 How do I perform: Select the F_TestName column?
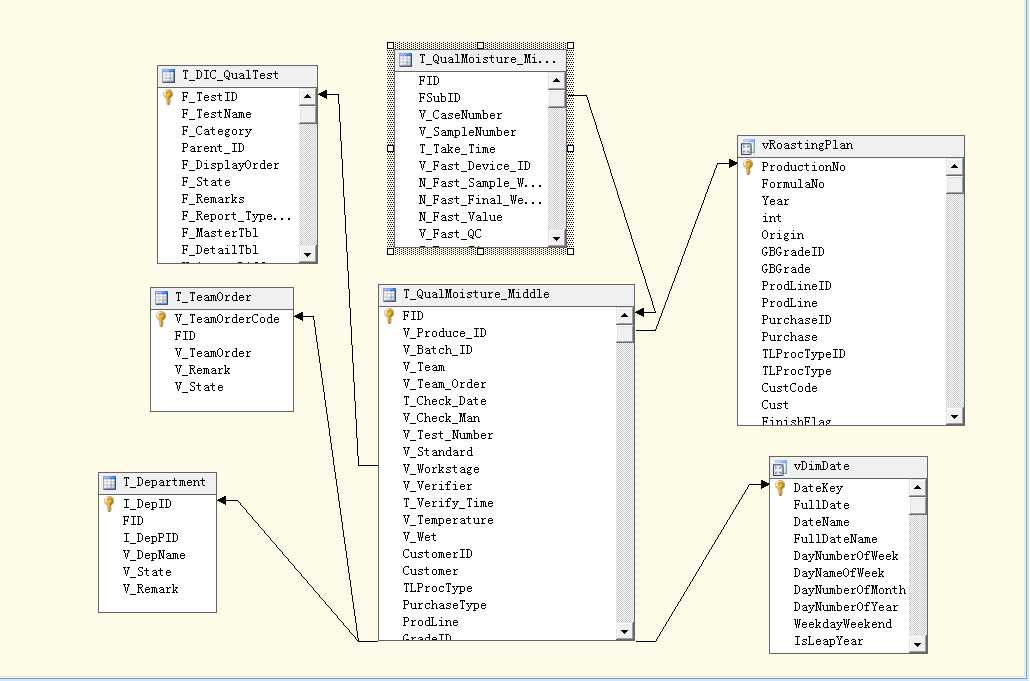(x=216, y=114)
